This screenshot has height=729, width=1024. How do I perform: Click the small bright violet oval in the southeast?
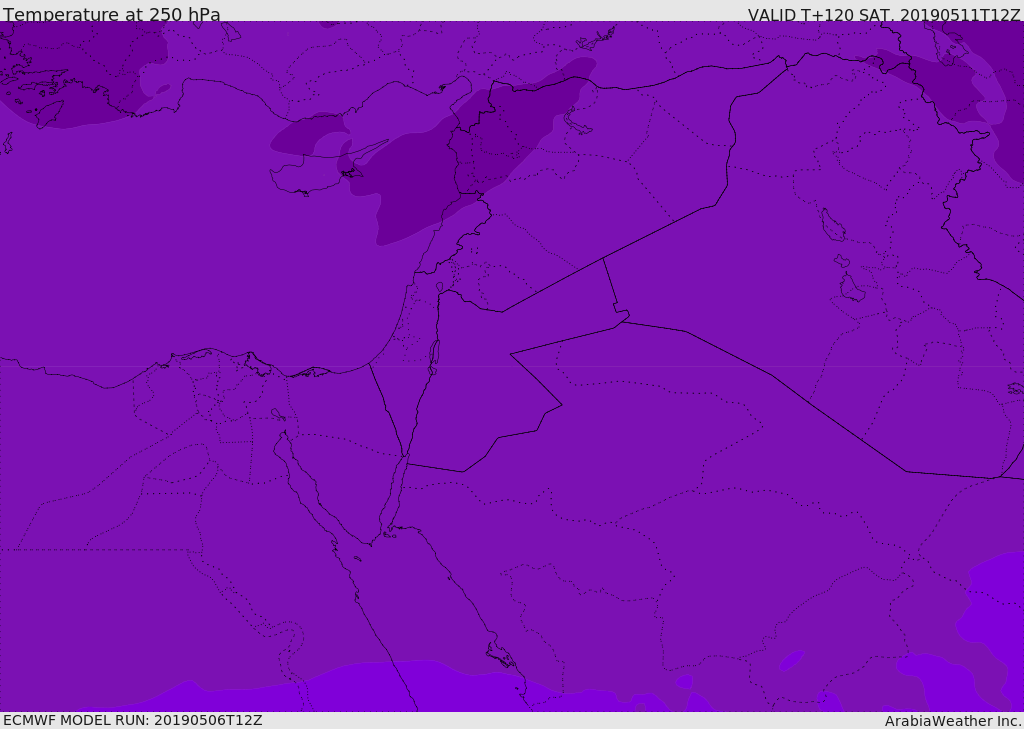(791, 660)
